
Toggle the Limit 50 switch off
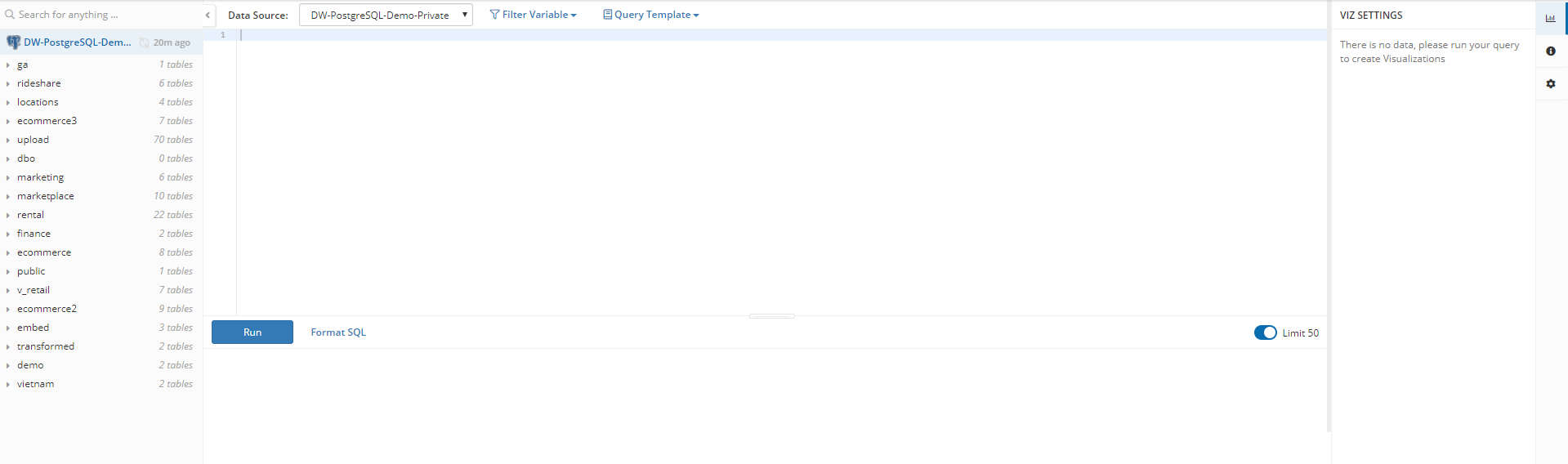tap(1265, 332)
